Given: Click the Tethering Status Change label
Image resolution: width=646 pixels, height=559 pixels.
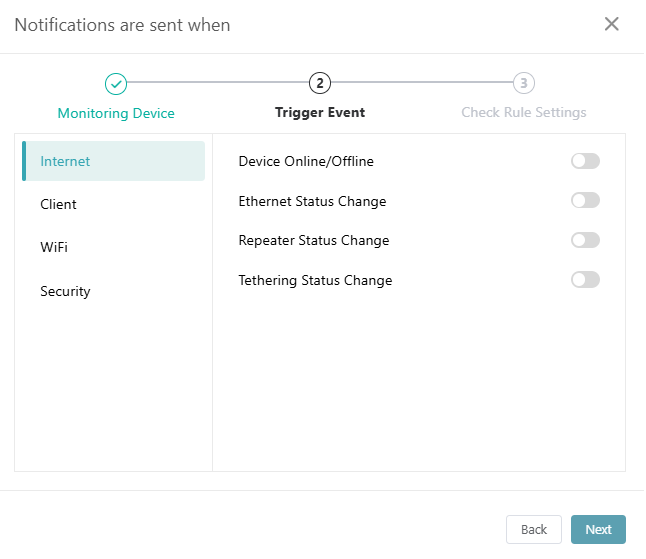Looking at the screenshot, I should [315, 280].
